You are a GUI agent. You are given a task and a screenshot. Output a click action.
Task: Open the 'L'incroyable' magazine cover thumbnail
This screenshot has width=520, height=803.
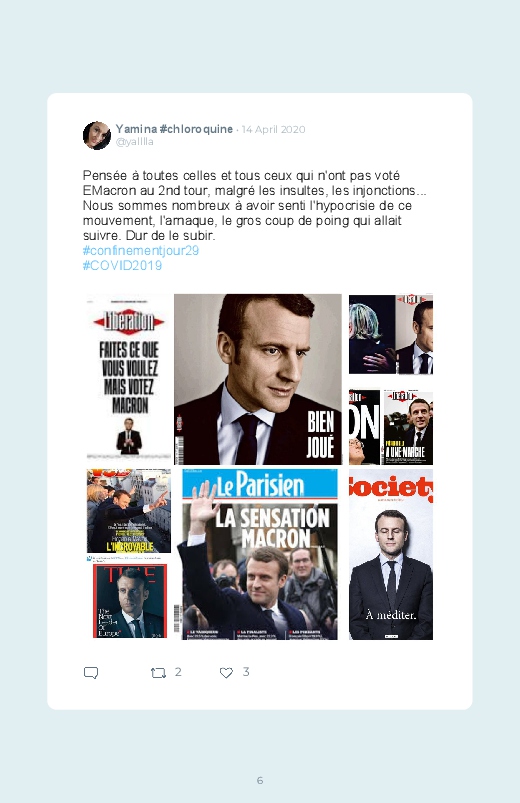[x=129, y=511]
